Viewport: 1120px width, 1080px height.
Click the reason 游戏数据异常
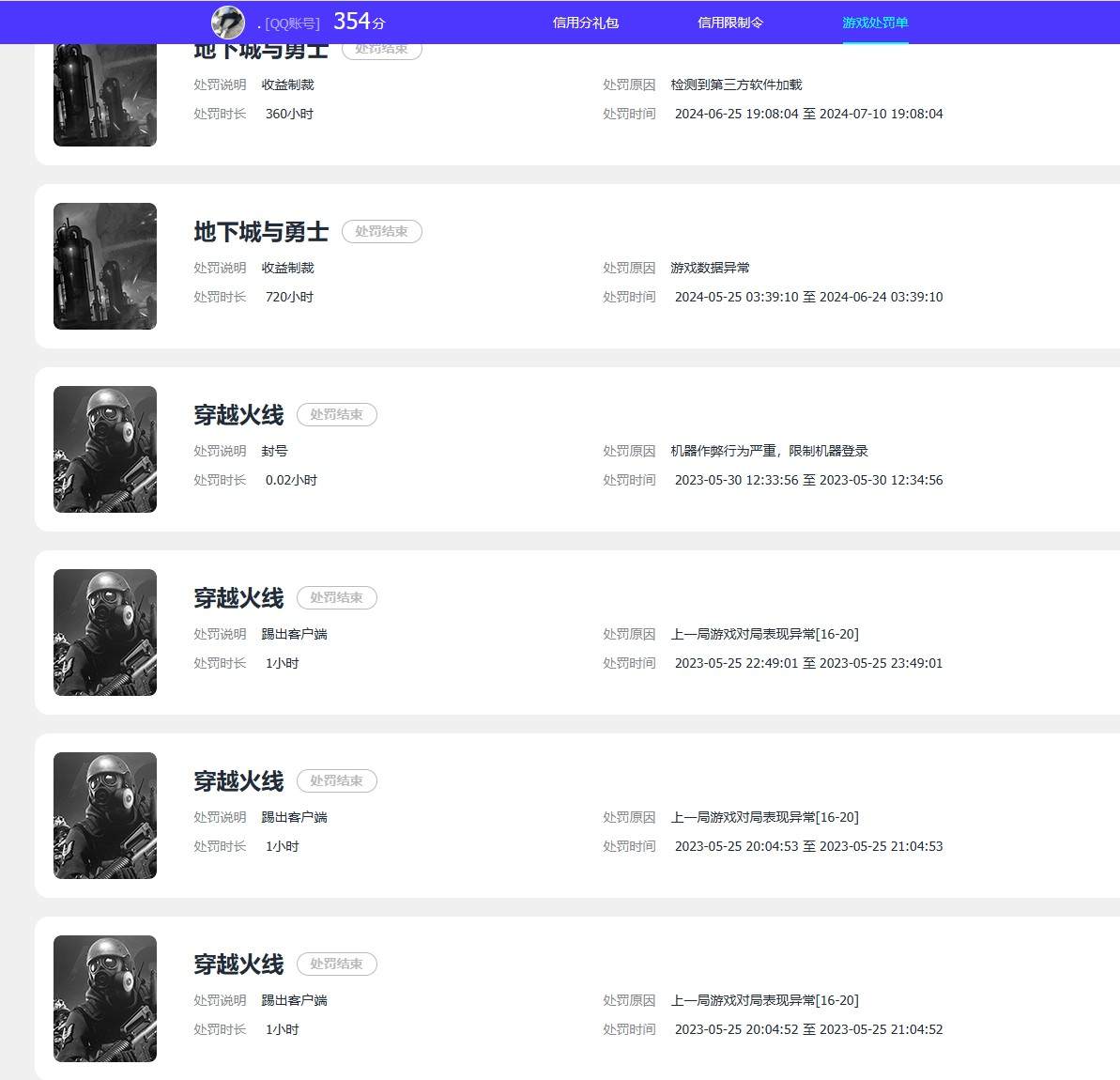710,268
